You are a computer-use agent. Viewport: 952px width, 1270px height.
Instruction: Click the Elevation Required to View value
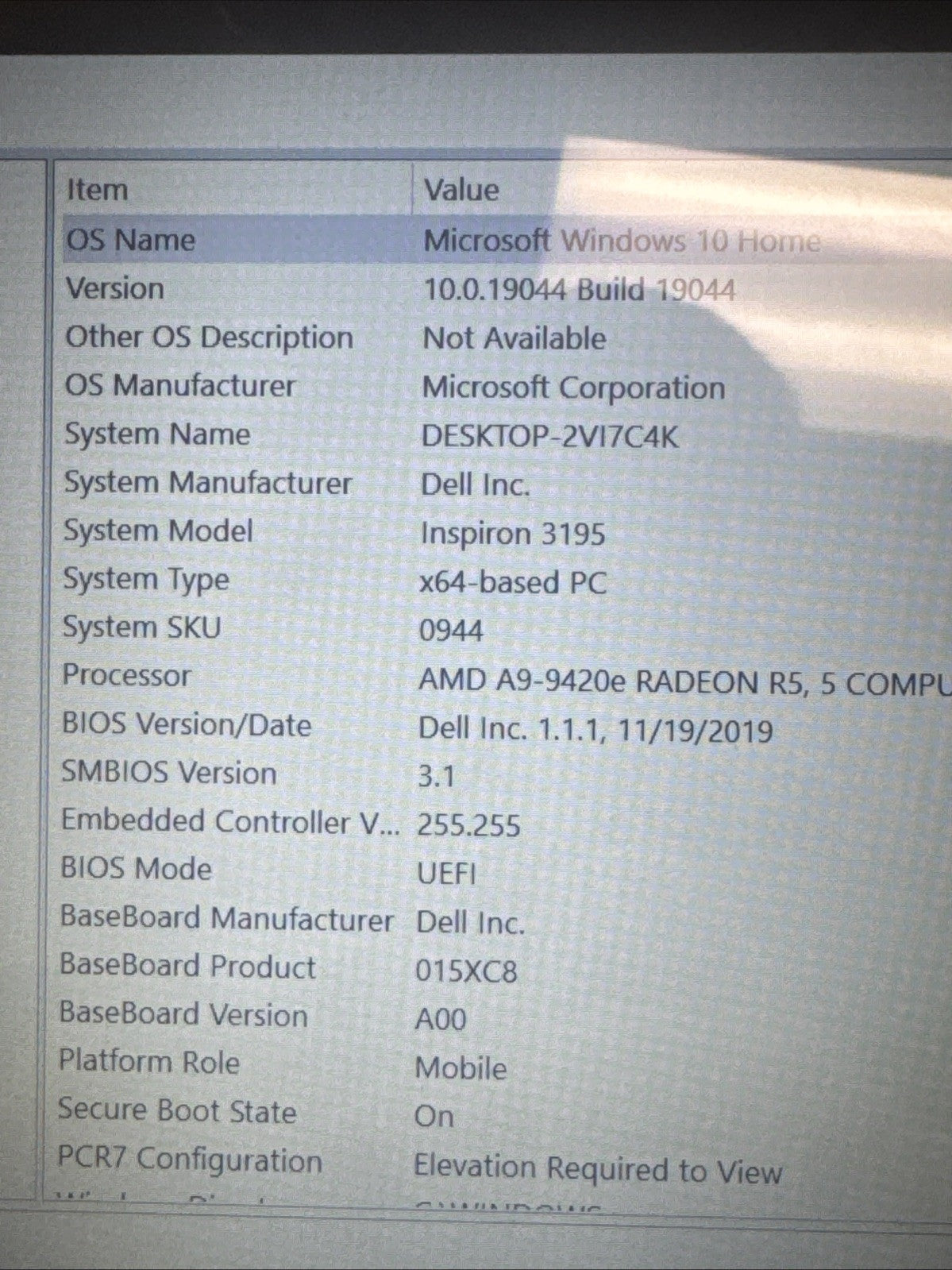pos(598,1170)
